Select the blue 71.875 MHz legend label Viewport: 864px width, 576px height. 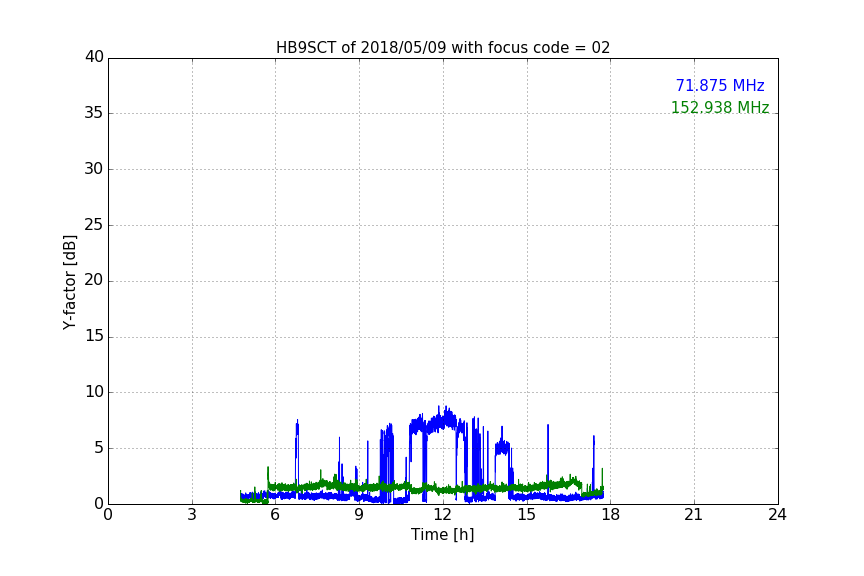click(x=720, y=85)
